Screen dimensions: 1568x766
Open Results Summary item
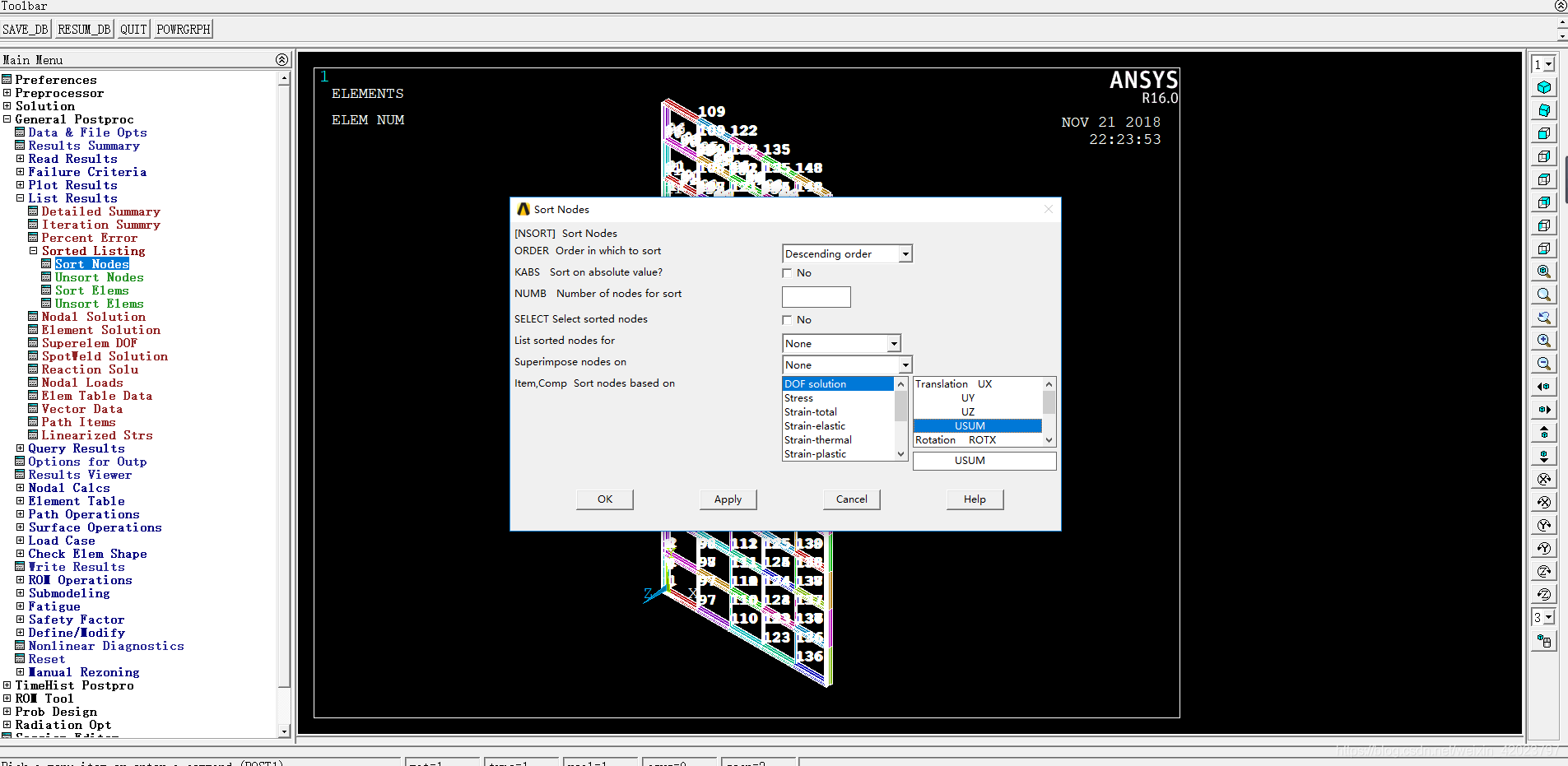[84, 146]
